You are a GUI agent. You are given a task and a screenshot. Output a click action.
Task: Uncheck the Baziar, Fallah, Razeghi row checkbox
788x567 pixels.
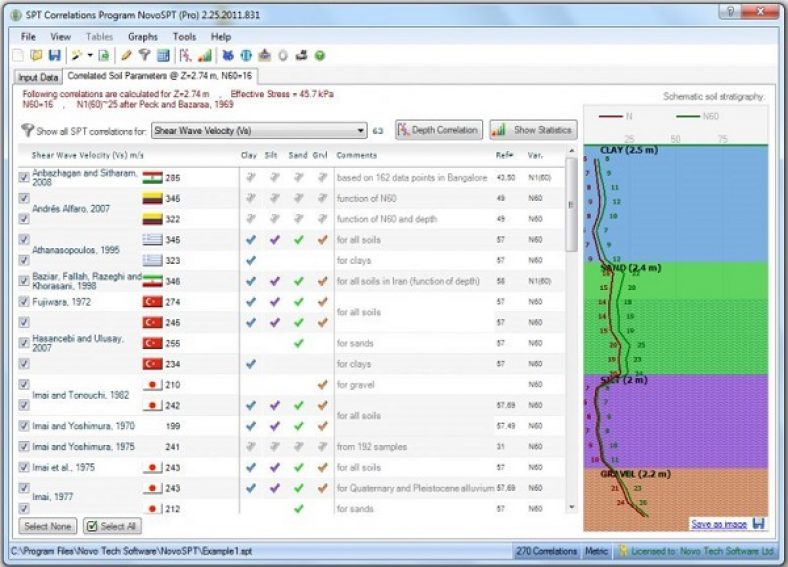coord(24,280)
